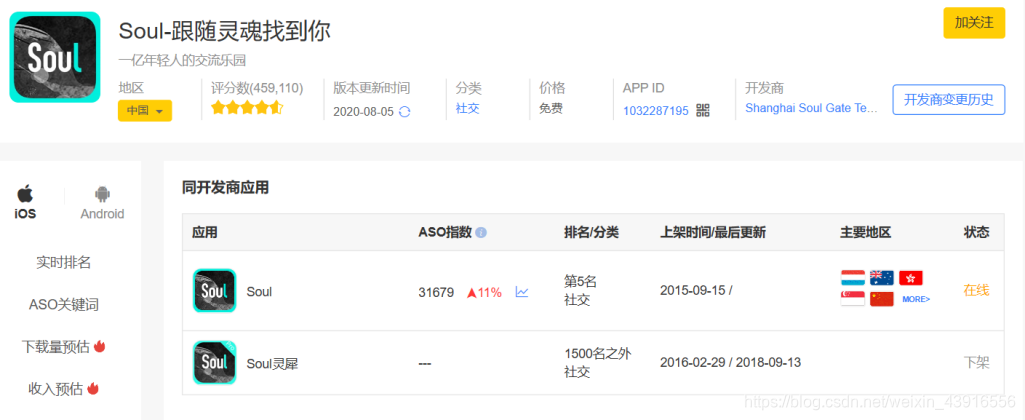
Task: Open the 中国 region dropdown
Action: [x=144, y=111]
